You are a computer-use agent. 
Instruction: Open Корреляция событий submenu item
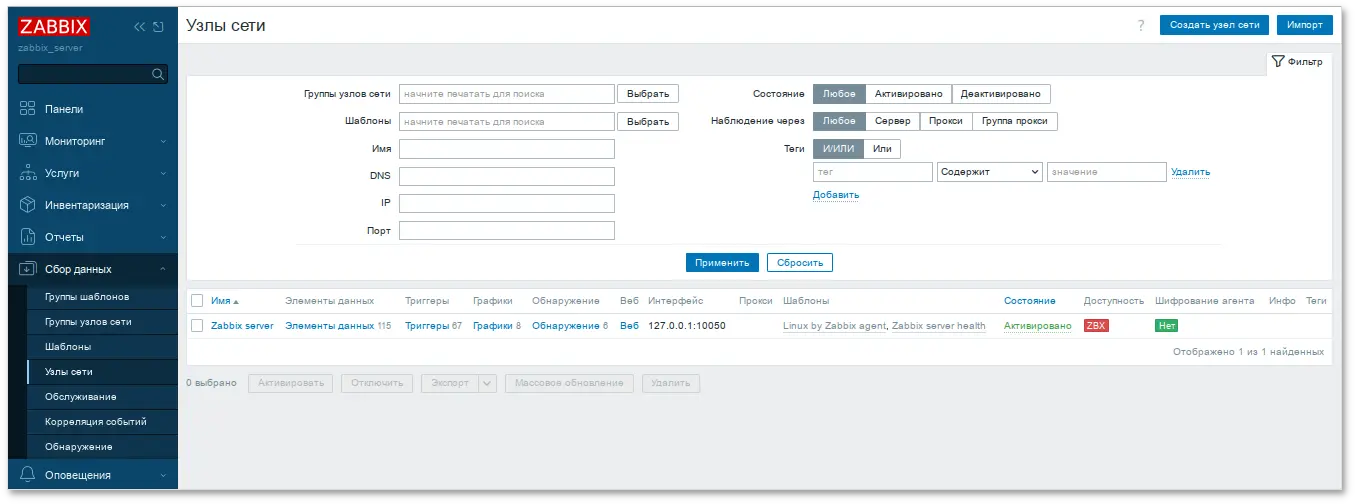click(x=96, y=422)
